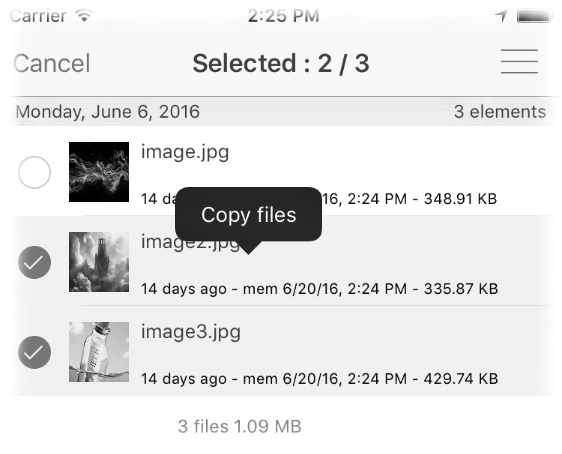
Task: Deselect the checkmark for image2.jpg
Action: click(x=34, y=262)
